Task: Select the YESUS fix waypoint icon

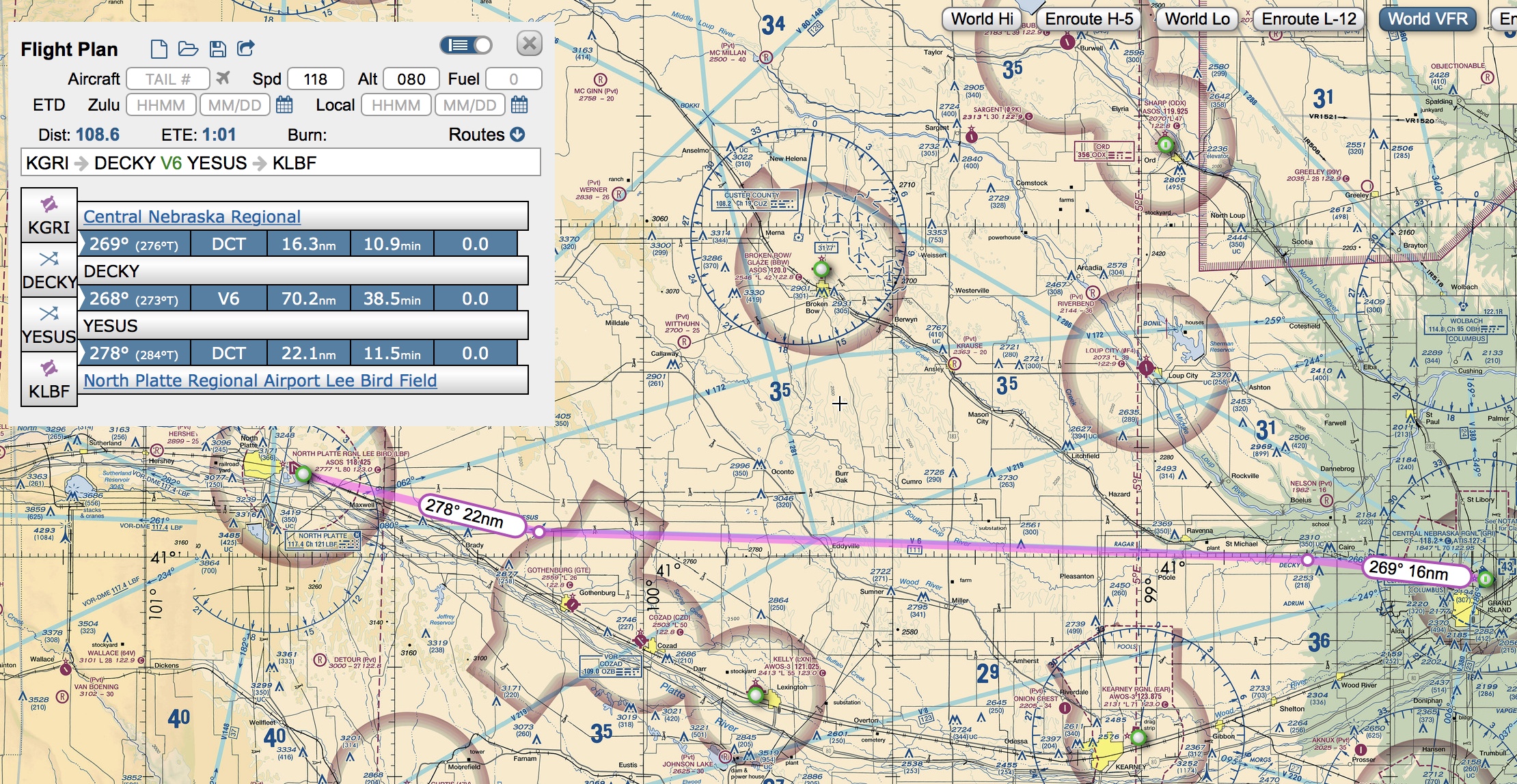Action: coord(49,324)
